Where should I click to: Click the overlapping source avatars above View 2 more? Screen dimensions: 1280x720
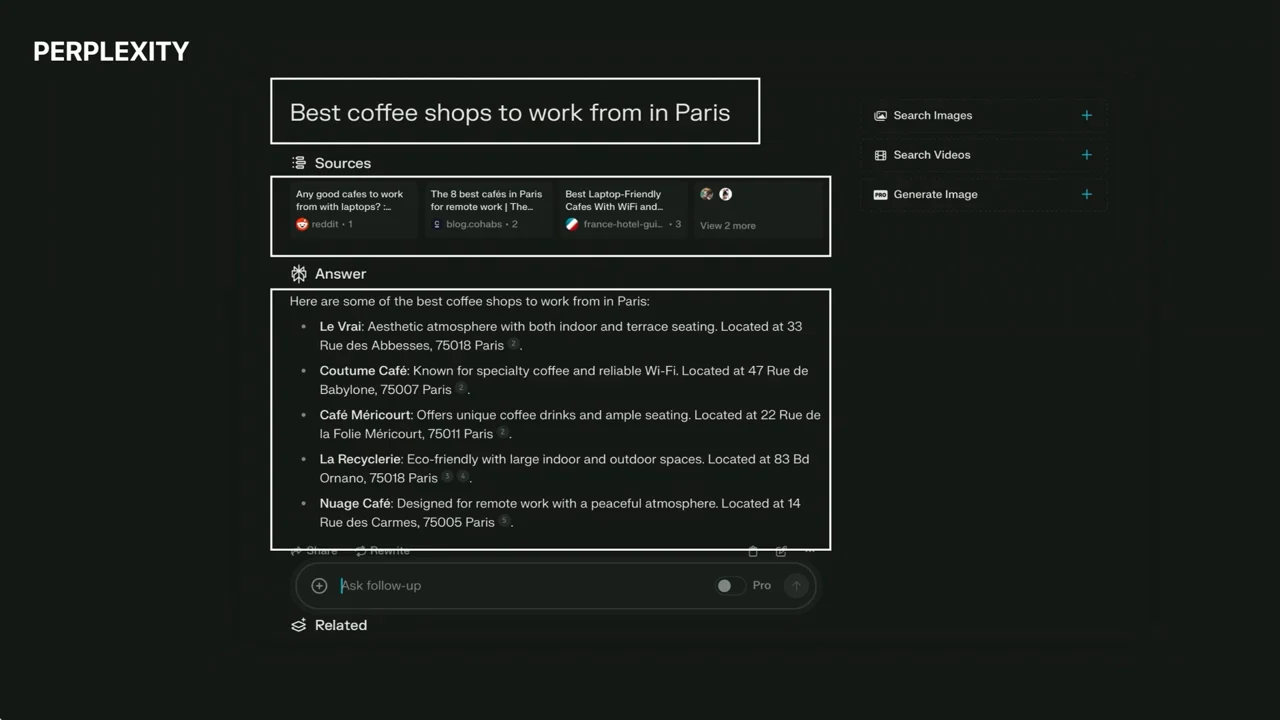716,194
